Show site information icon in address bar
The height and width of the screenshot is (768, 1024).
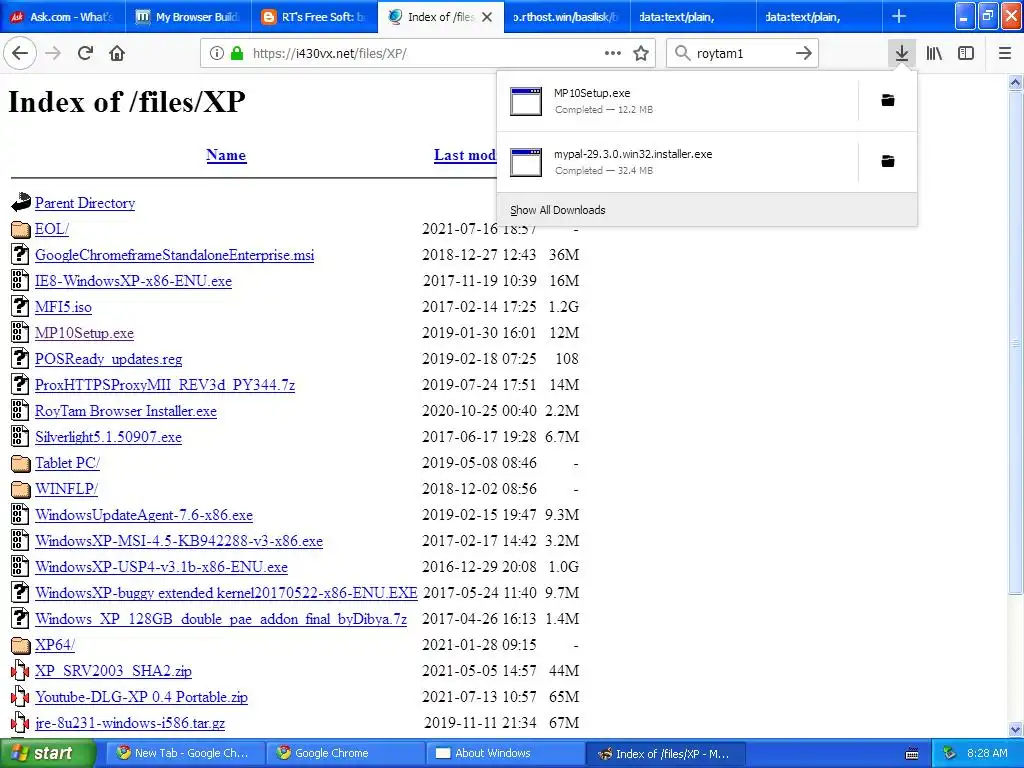click(x=216, y=53)
